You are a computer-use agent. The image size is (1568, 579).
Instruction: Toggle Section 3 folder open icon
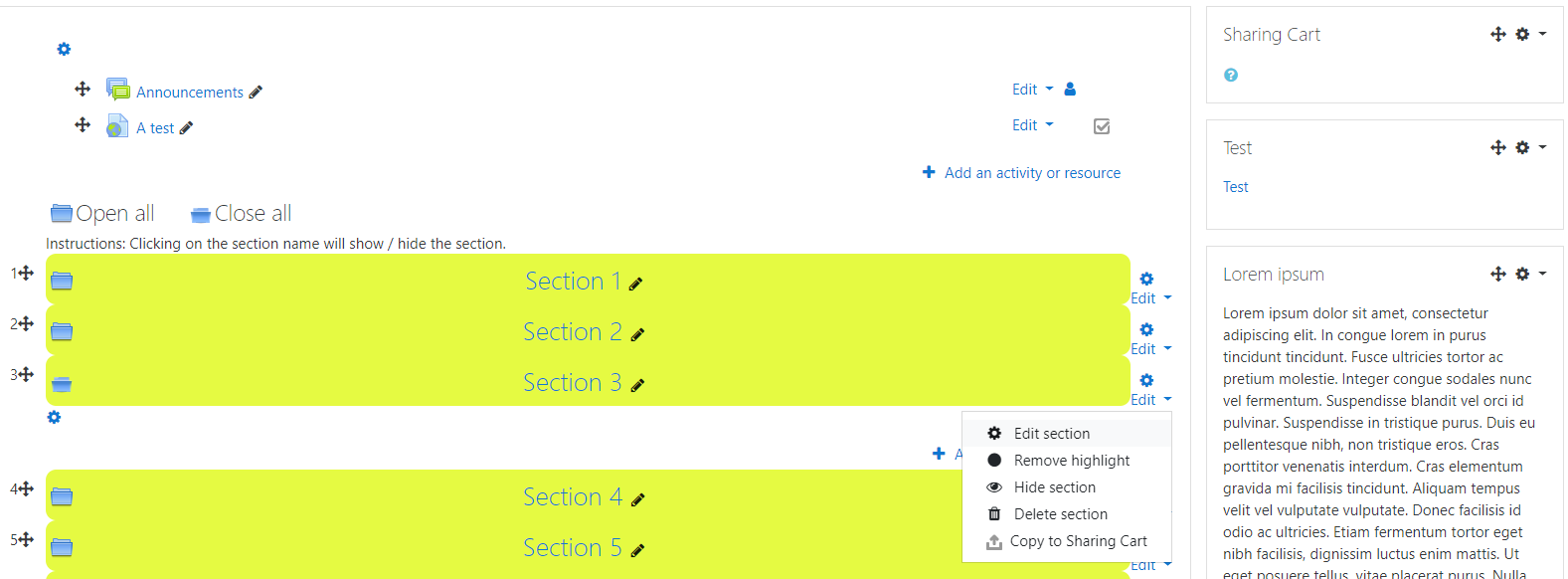[x=62, y=383]
